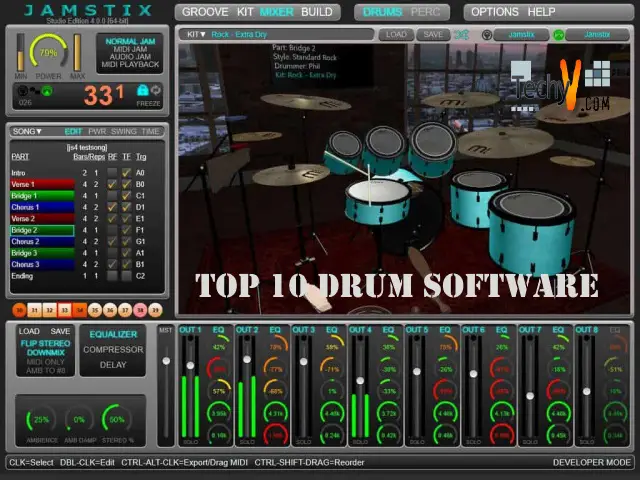
Task: Click the loop arrows icon above FREEZE
Action: coord(156,90)
